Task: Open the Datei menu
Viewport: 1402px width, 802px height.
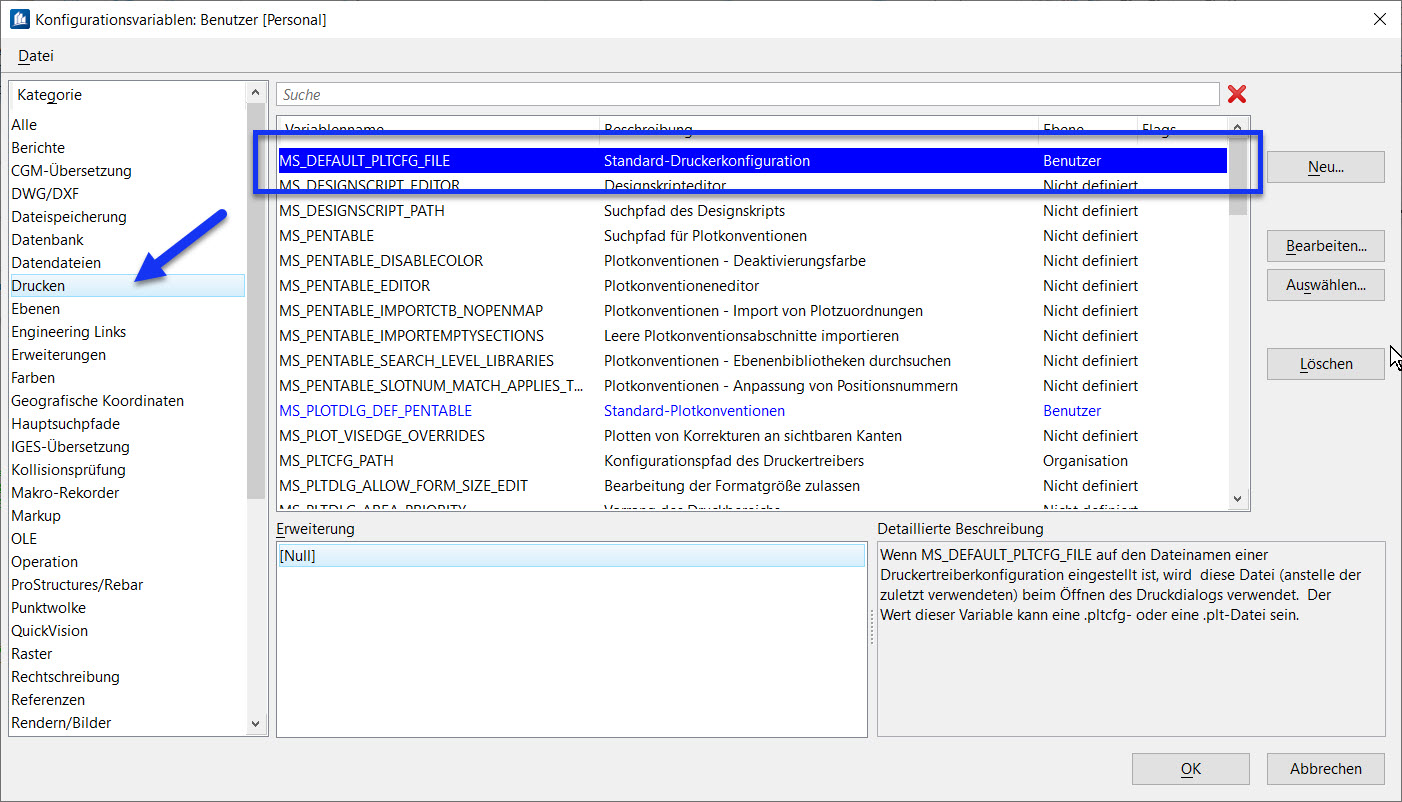Action: tap(36, 56)
